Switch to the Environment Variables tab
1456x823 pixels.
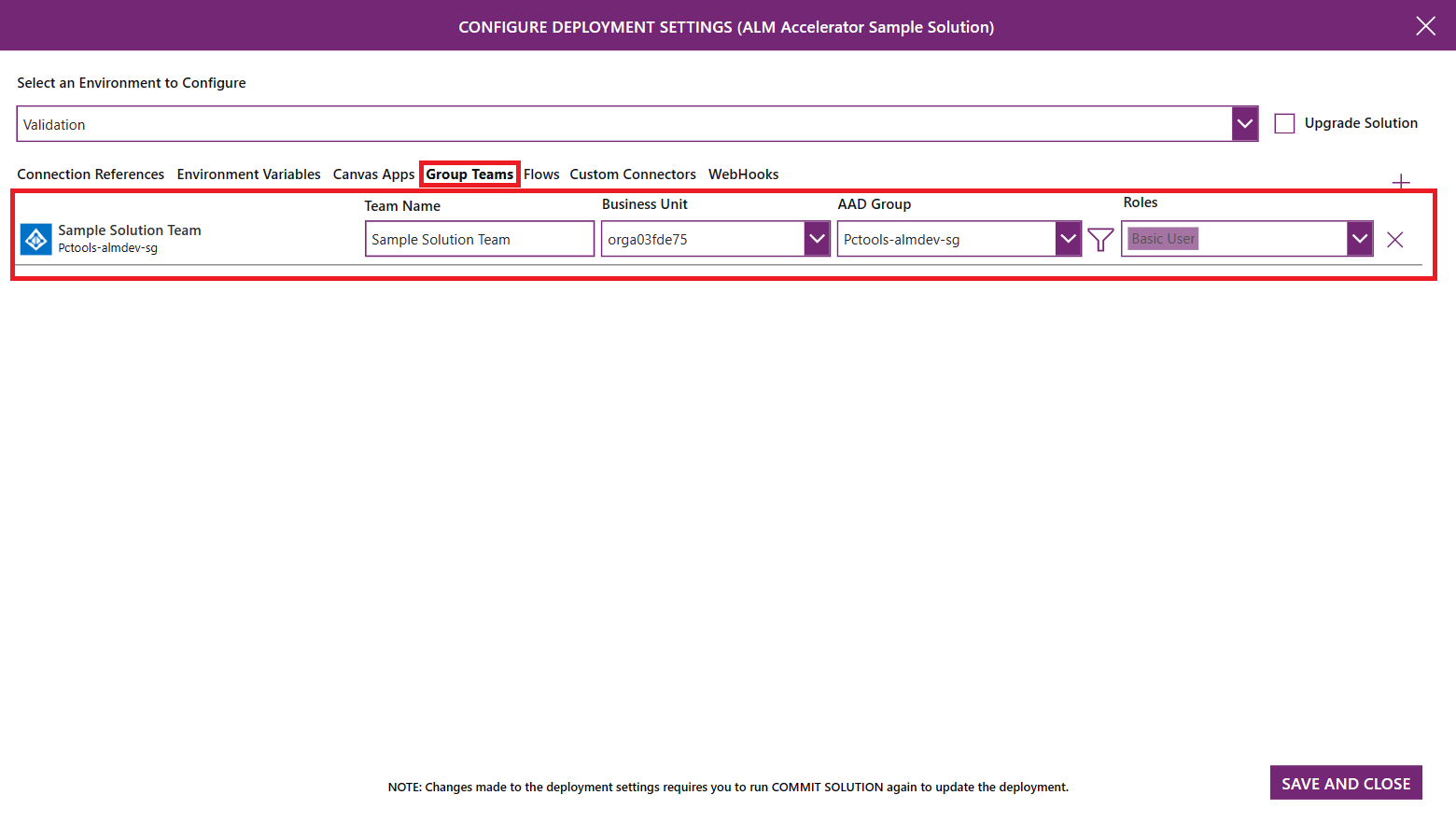click(248, 174)
